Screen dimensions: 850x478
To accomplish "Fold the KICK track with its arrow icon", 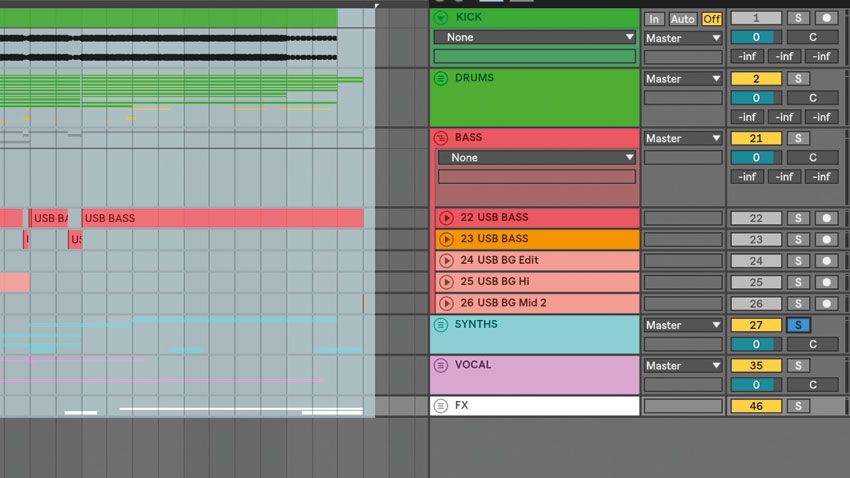I will pyautogui.click(x=441, y=18).
